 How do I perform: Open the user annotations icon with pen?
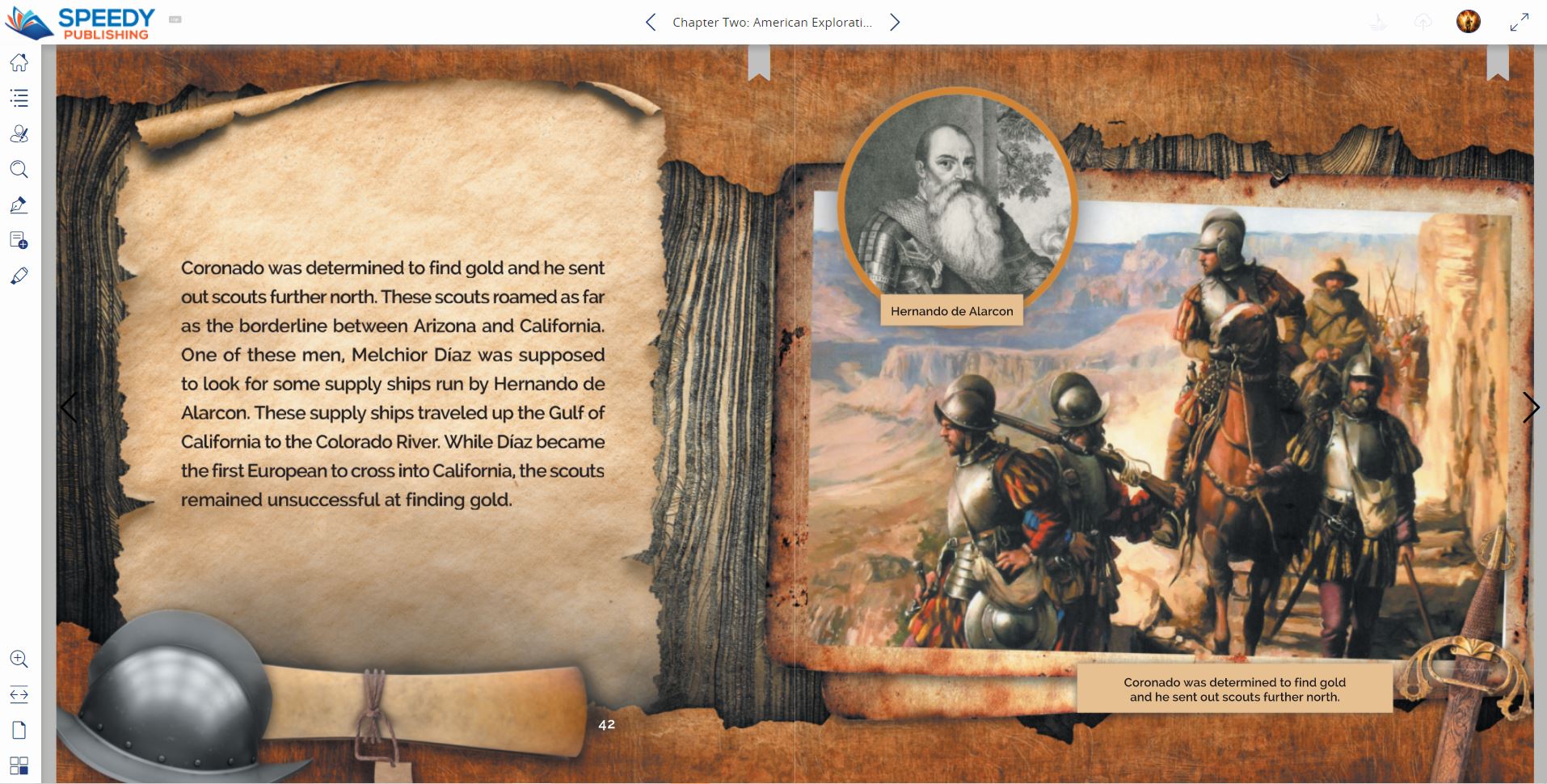pos(19,133)
